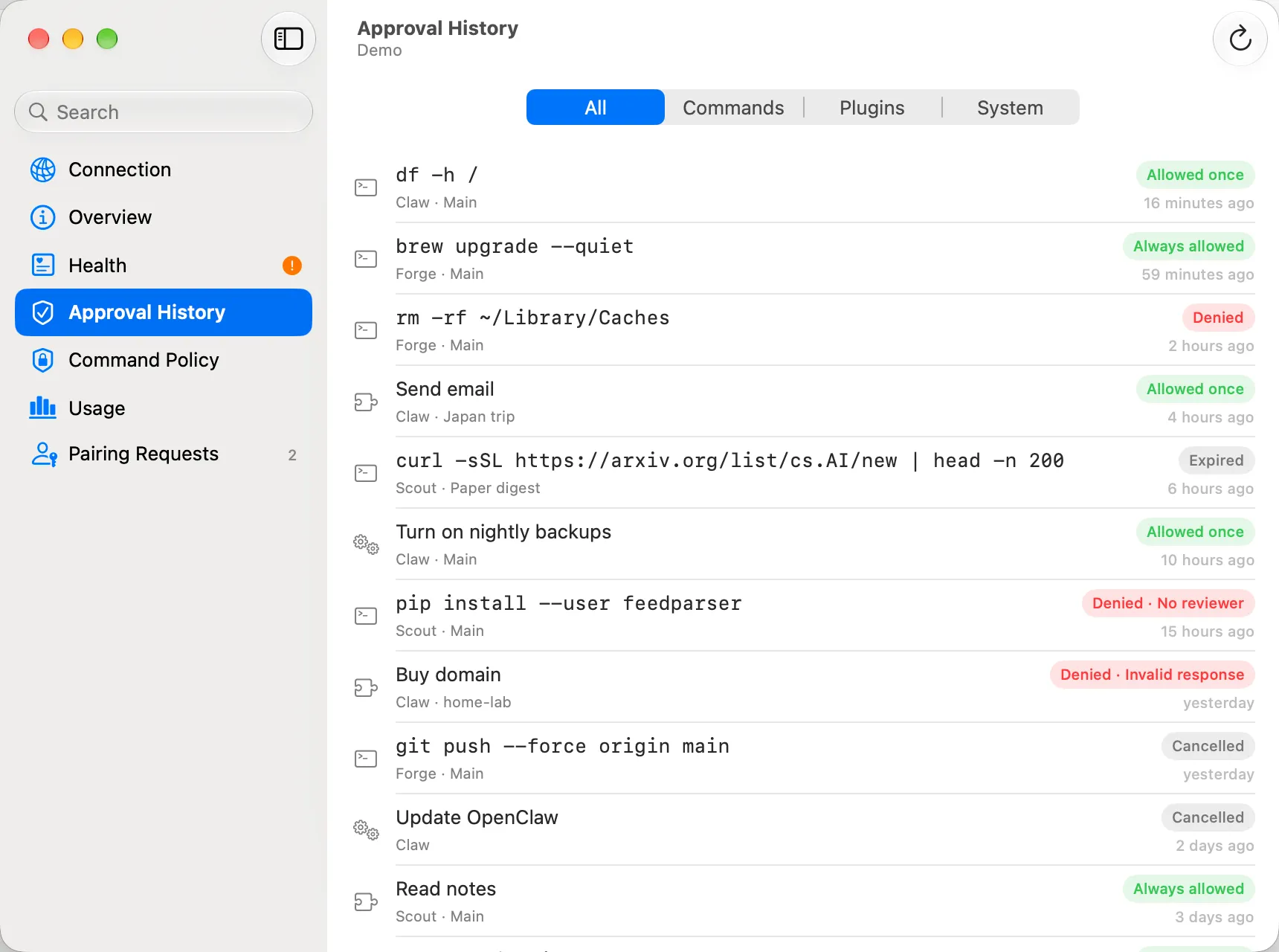Click the magnifier icon in Search
The width and height of the screenshot is (1279, 952).
tap(38, 112)
